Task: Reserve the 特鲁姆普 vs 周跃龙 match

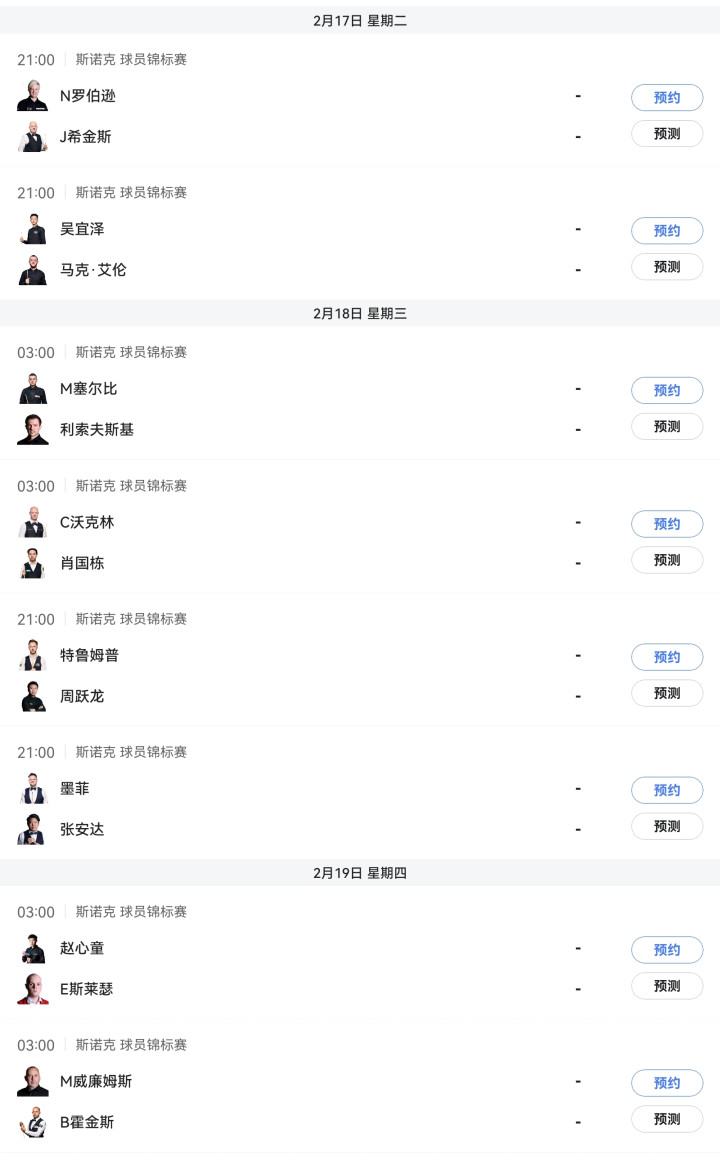Action: coord(667,657)
